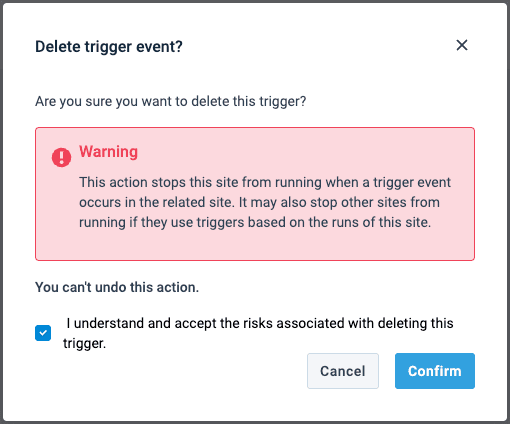Confirm deleting the trigger

pyautogui.click(x=435, y=371)
